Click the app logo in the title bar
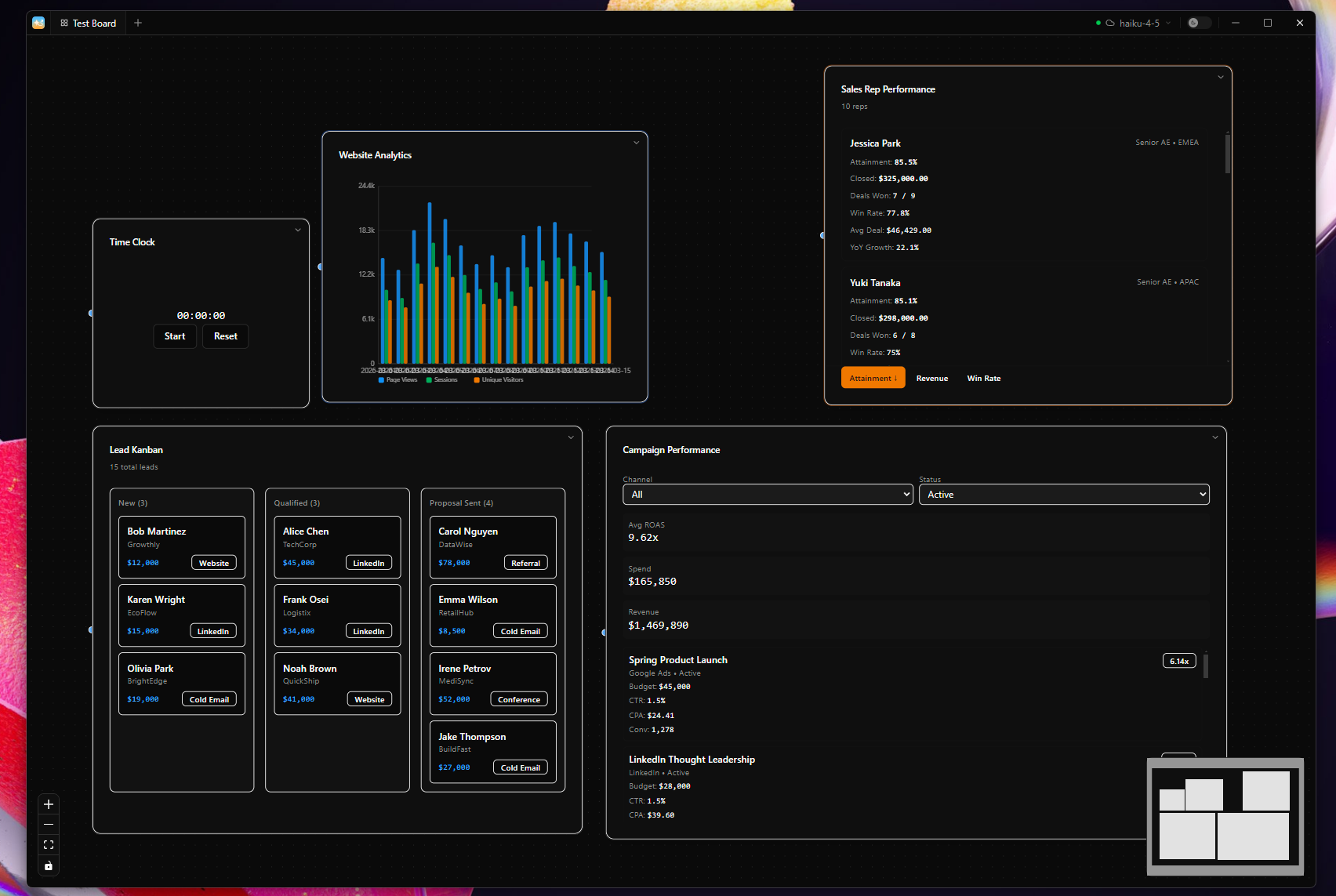The height and width of the screenshot is (896, 1336). (38, 23)
